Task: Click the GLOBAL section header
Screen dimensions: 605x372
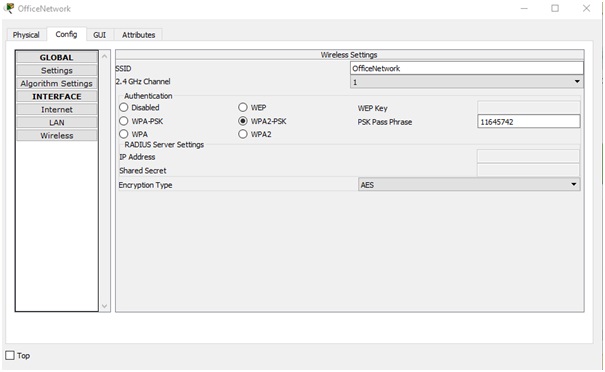Action: pos(57,57)
